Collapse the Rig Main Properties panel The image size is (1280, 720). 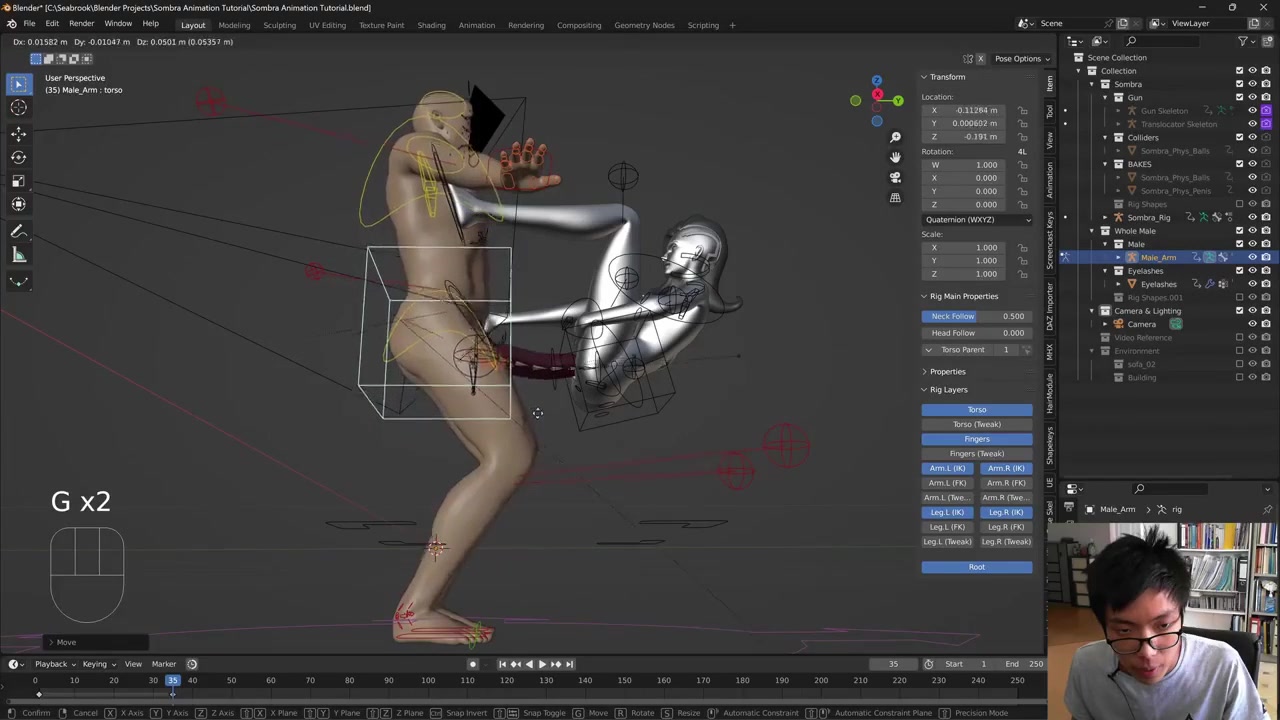click(x=924, y=296)
